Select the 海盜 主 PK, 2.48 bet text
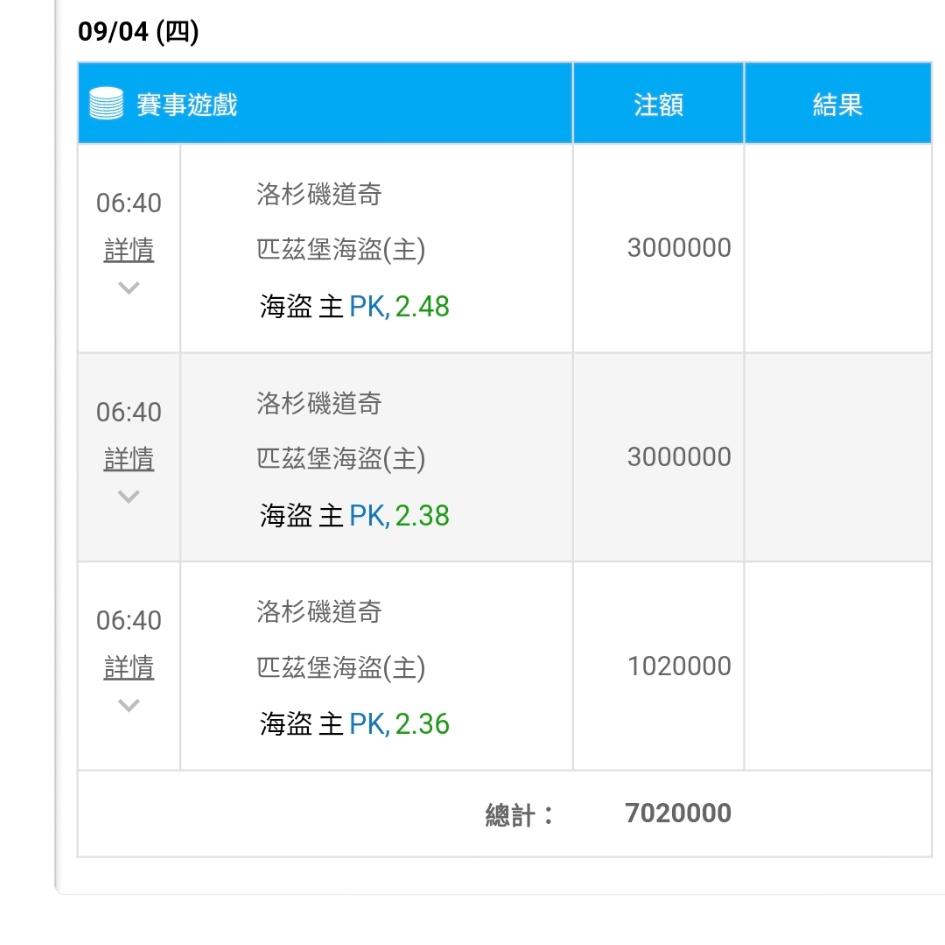945x945 pixels. pyautogui.click(x=354, y=306)
